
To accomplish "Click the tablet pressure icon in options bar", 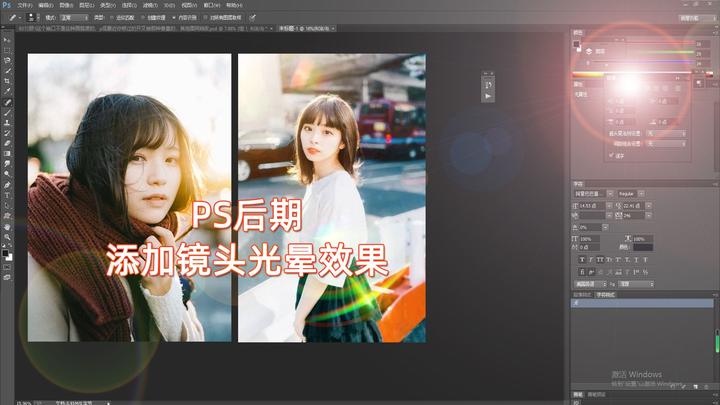I will [253, 17].
